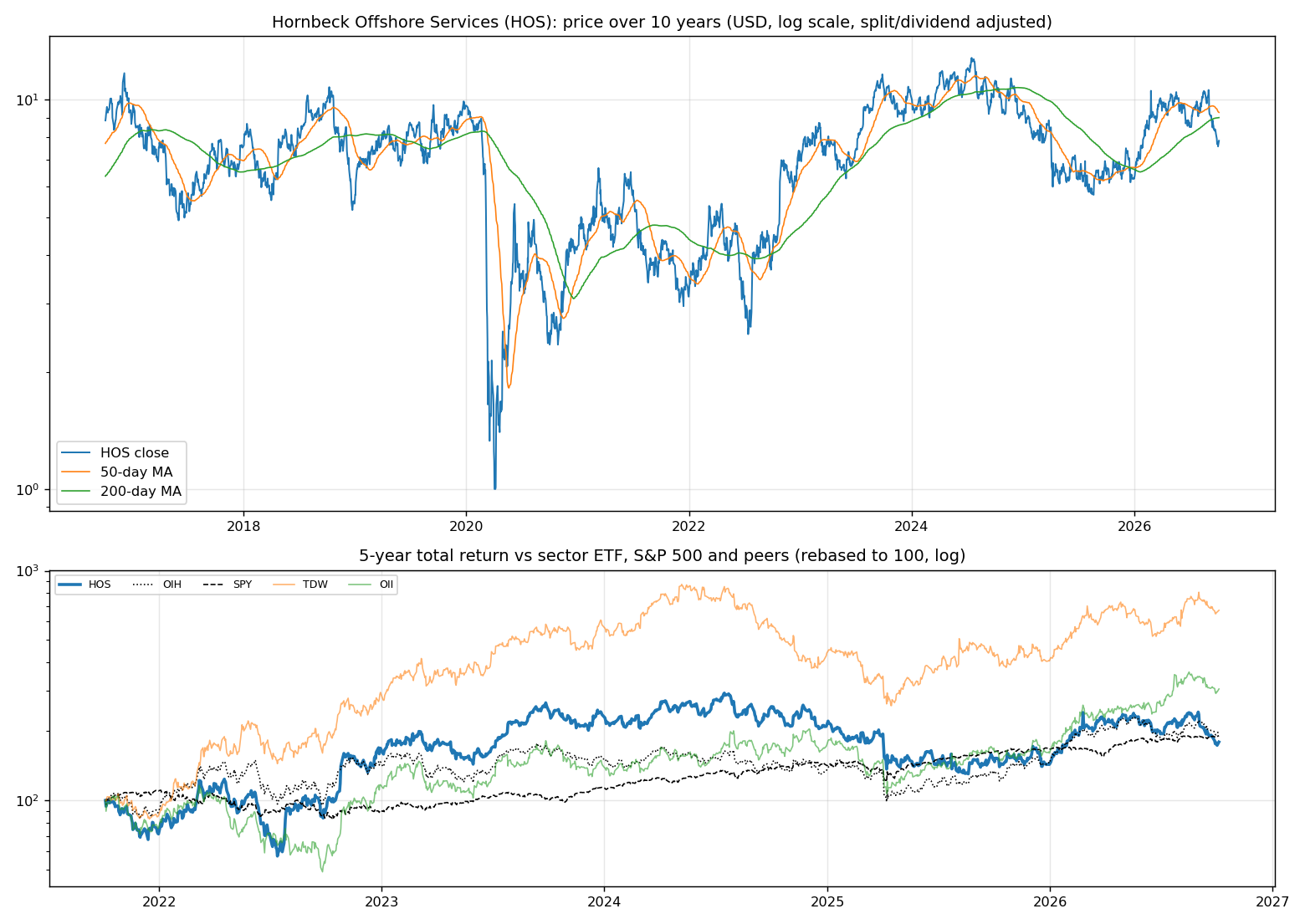Click the 2022 x-axis label on the top chart

pos(689,527)
